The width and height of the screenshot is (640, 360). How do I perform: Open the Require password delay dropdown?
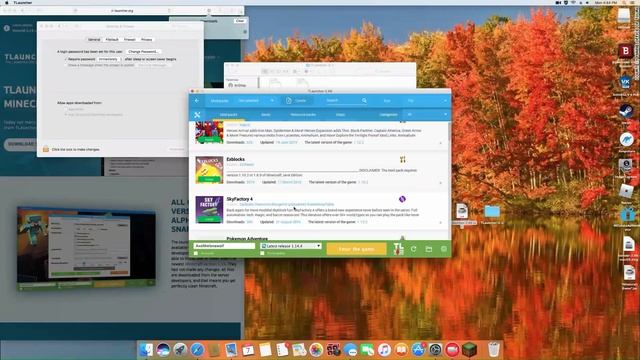point(109,59)
